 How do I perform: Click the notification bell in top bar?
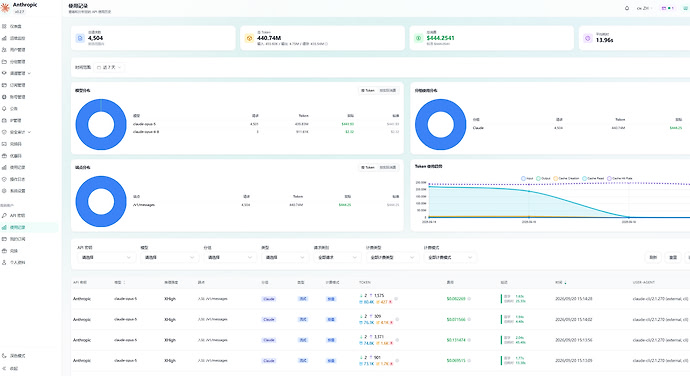[627, 8]
